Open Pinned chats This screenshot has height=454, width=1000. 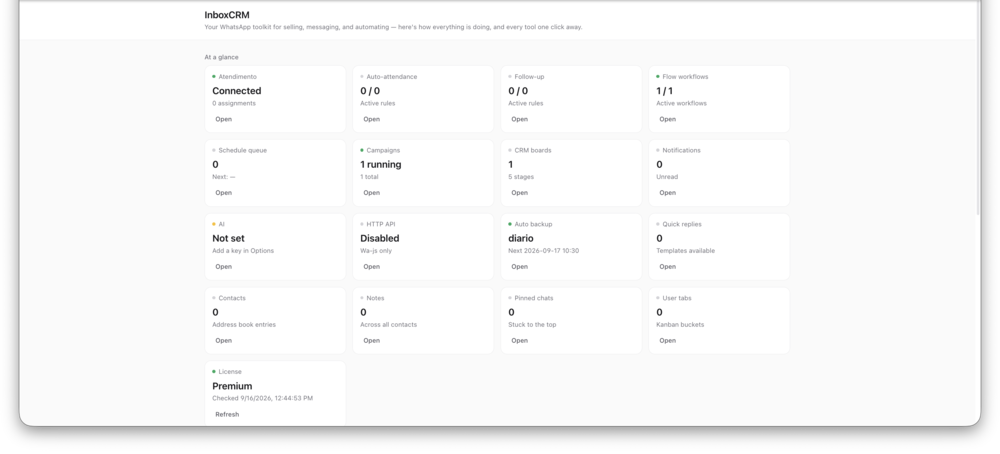pyautogui.click(x=519, y=340)
